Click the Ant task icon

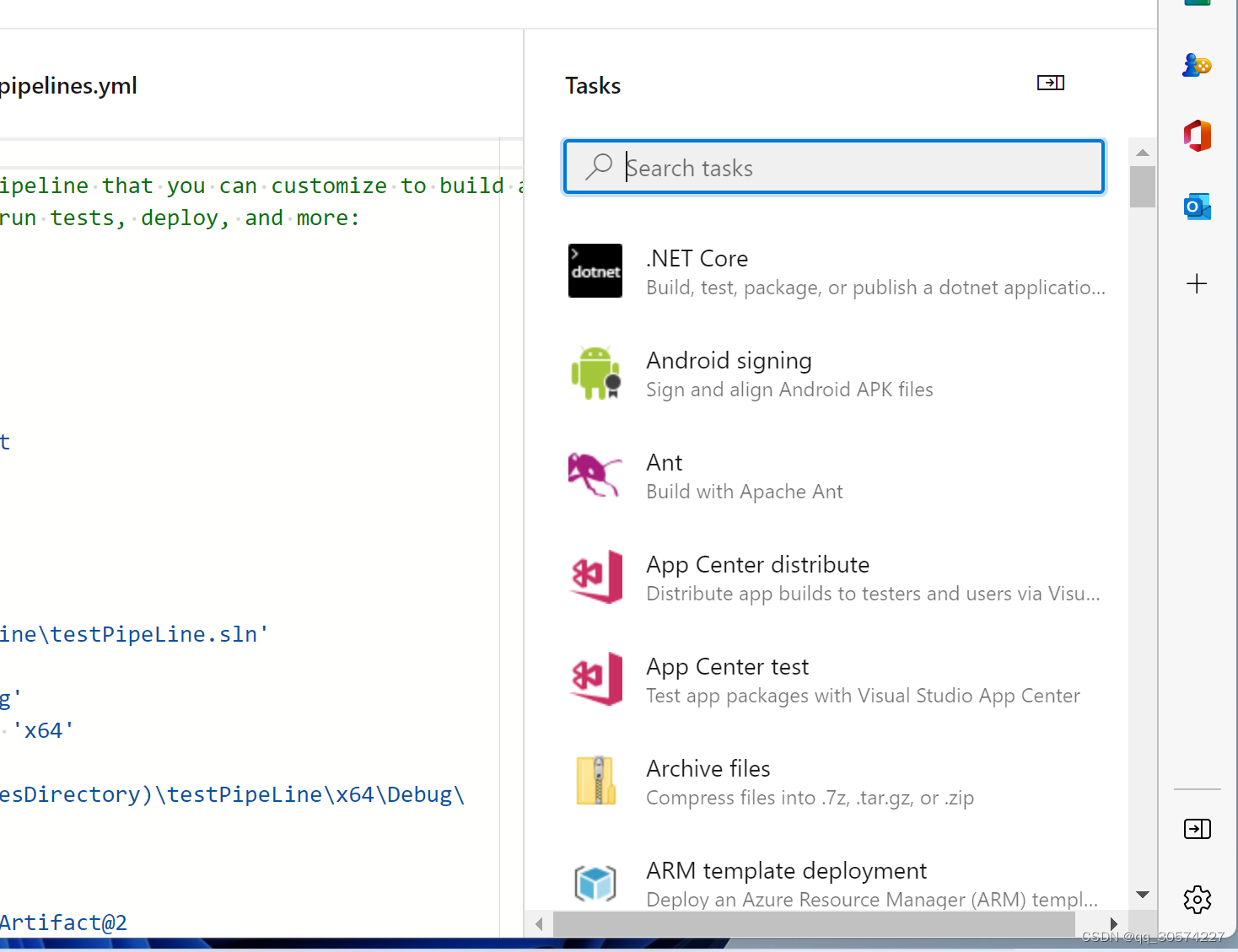[x=595, y=475]
